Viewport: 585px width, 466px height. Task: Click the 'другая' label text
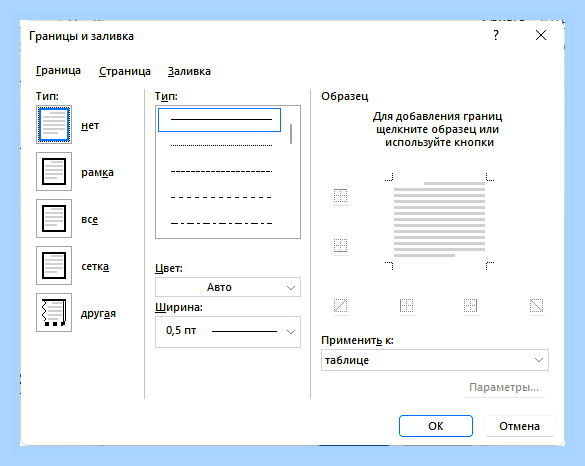[x=98, y=314]
